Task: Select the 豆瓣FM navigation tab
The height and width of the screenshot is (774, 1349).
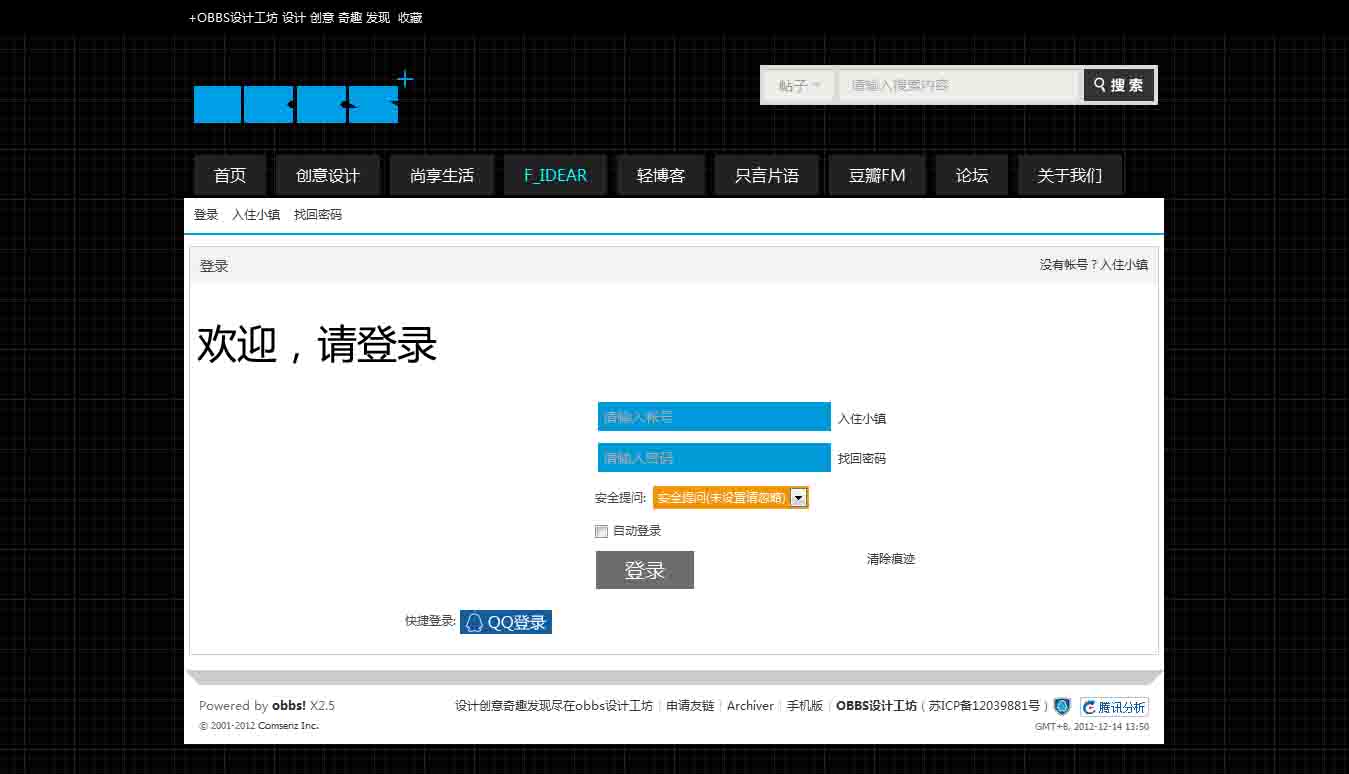Action: 877,175
